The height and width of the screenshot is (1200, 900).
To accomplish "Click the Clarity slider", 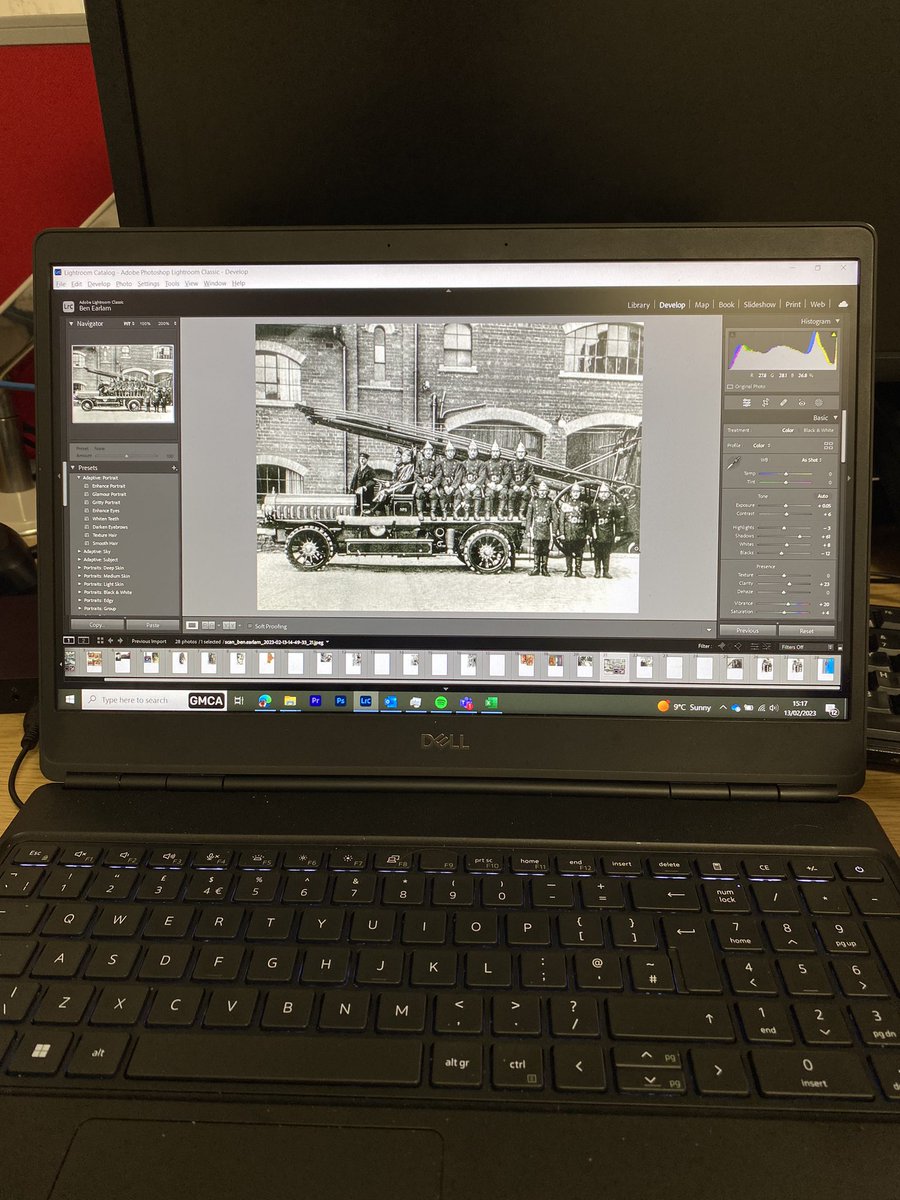I will [784, 584].
